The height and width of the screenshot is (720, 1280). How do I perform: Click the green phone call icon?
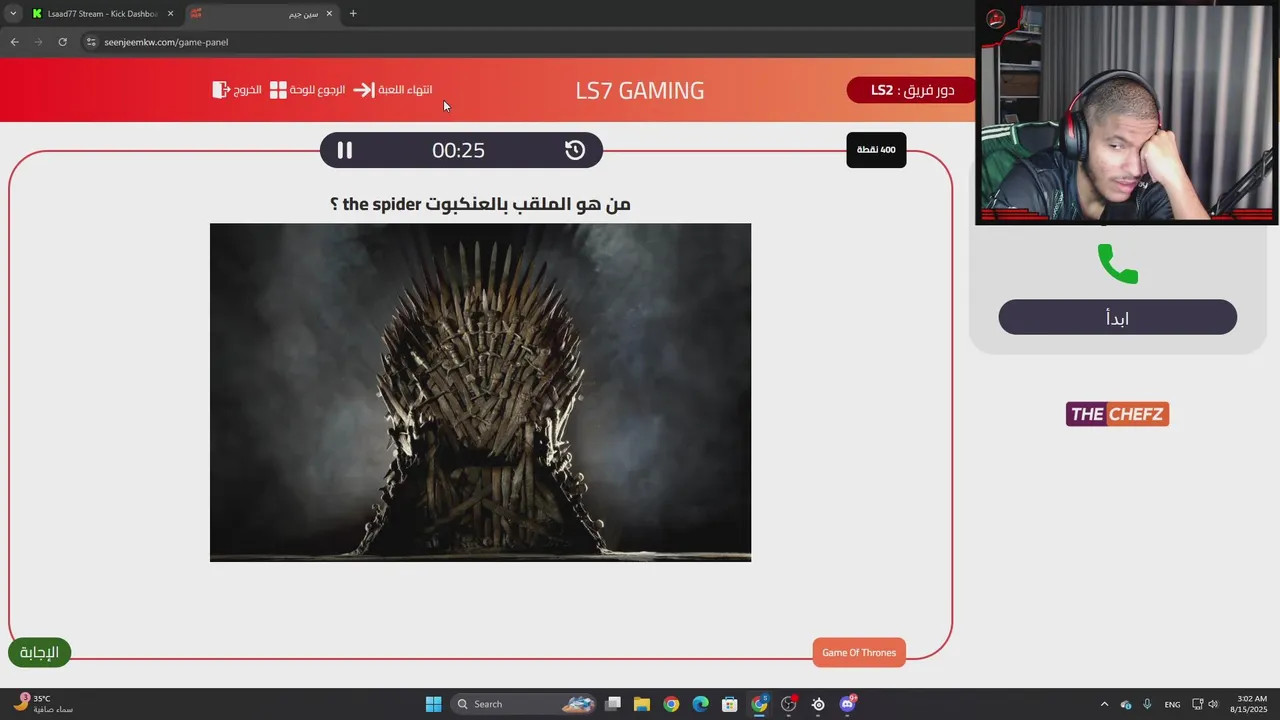click(x=1118, y=264)
